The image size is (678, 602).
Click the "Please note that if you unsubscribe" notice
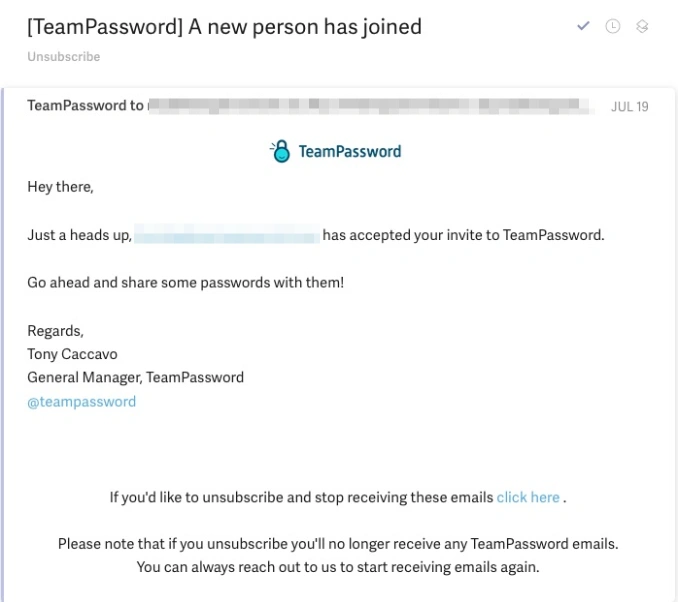338,544
